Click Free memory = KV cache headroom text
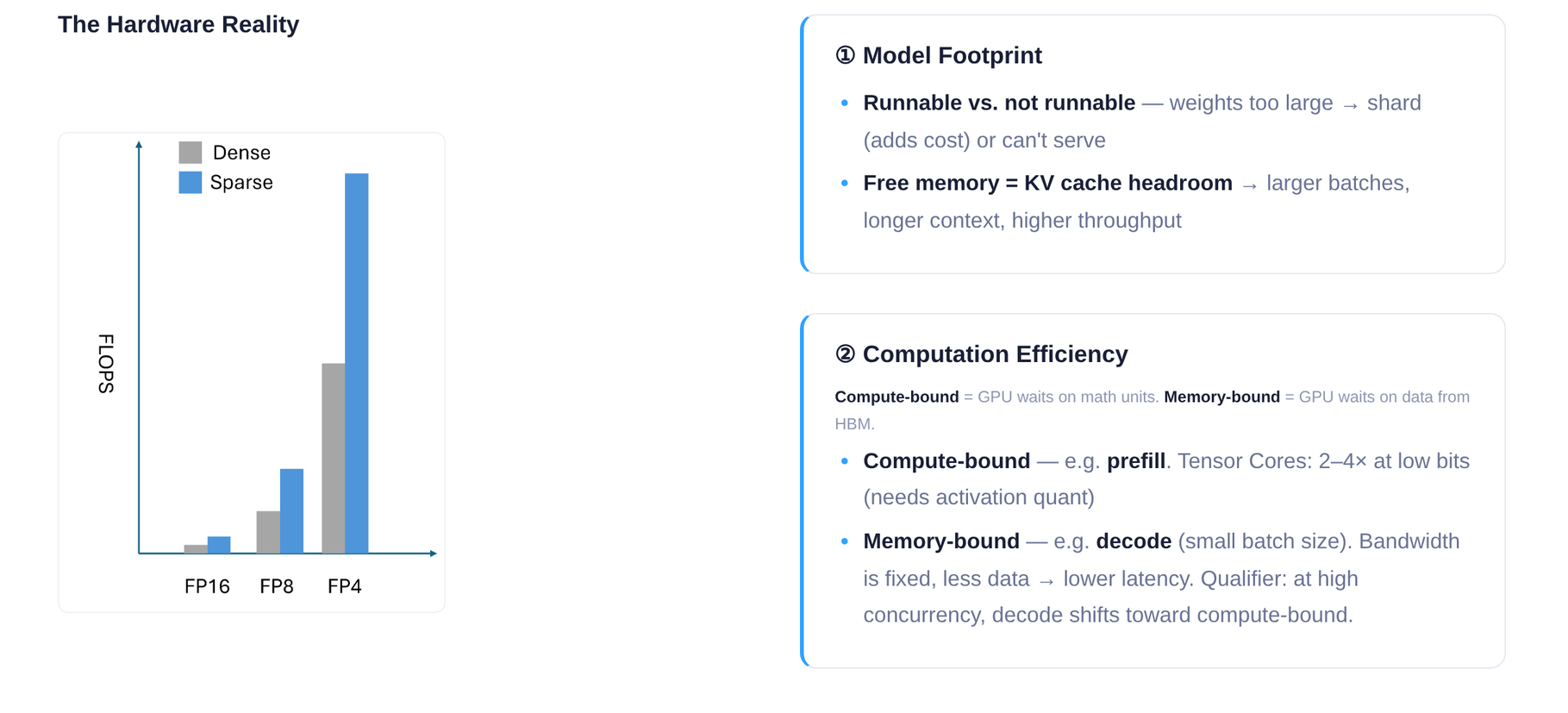 coord(1047,183)
